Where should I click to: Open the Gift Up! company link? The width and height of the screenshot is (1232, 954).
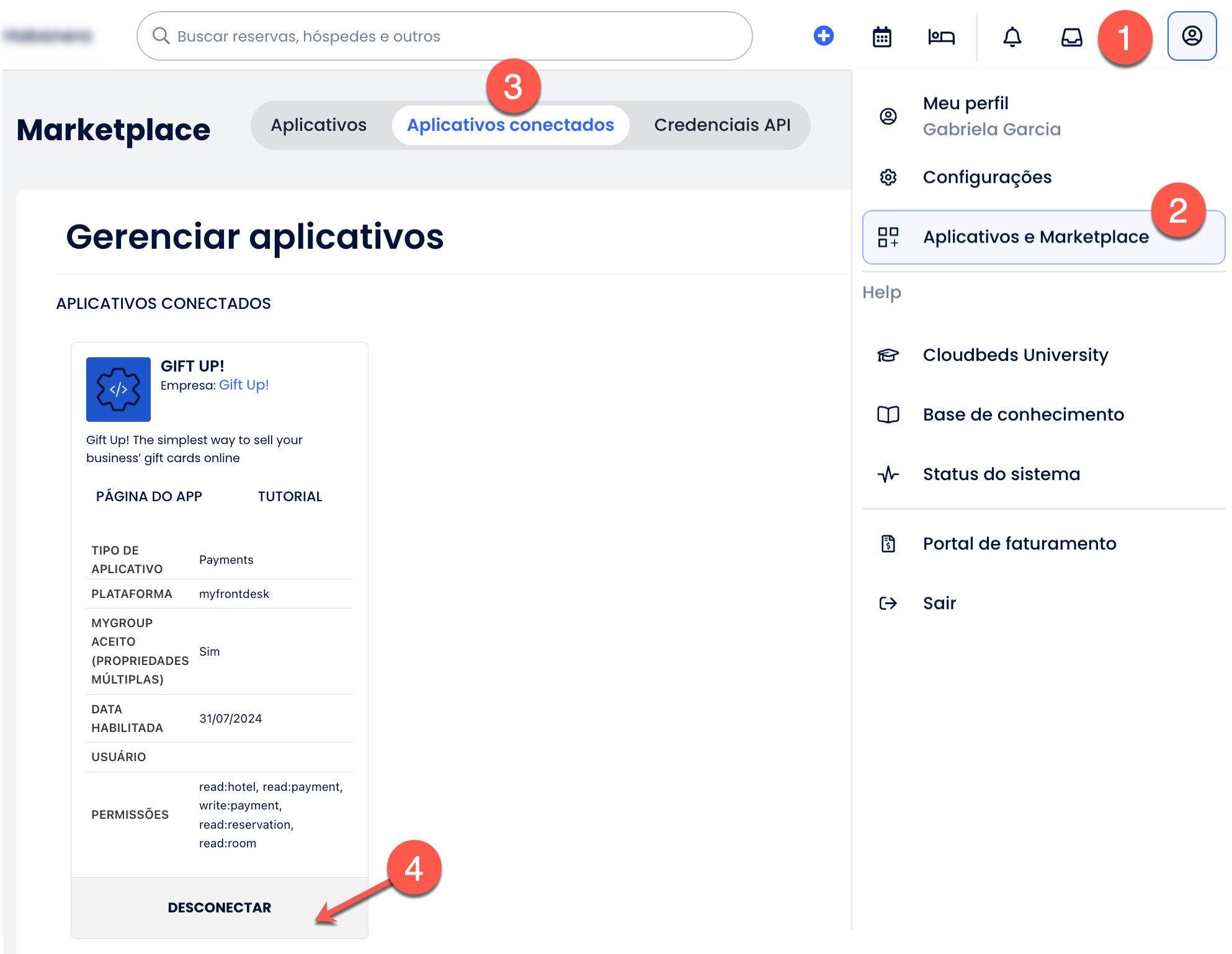[244, 385]
